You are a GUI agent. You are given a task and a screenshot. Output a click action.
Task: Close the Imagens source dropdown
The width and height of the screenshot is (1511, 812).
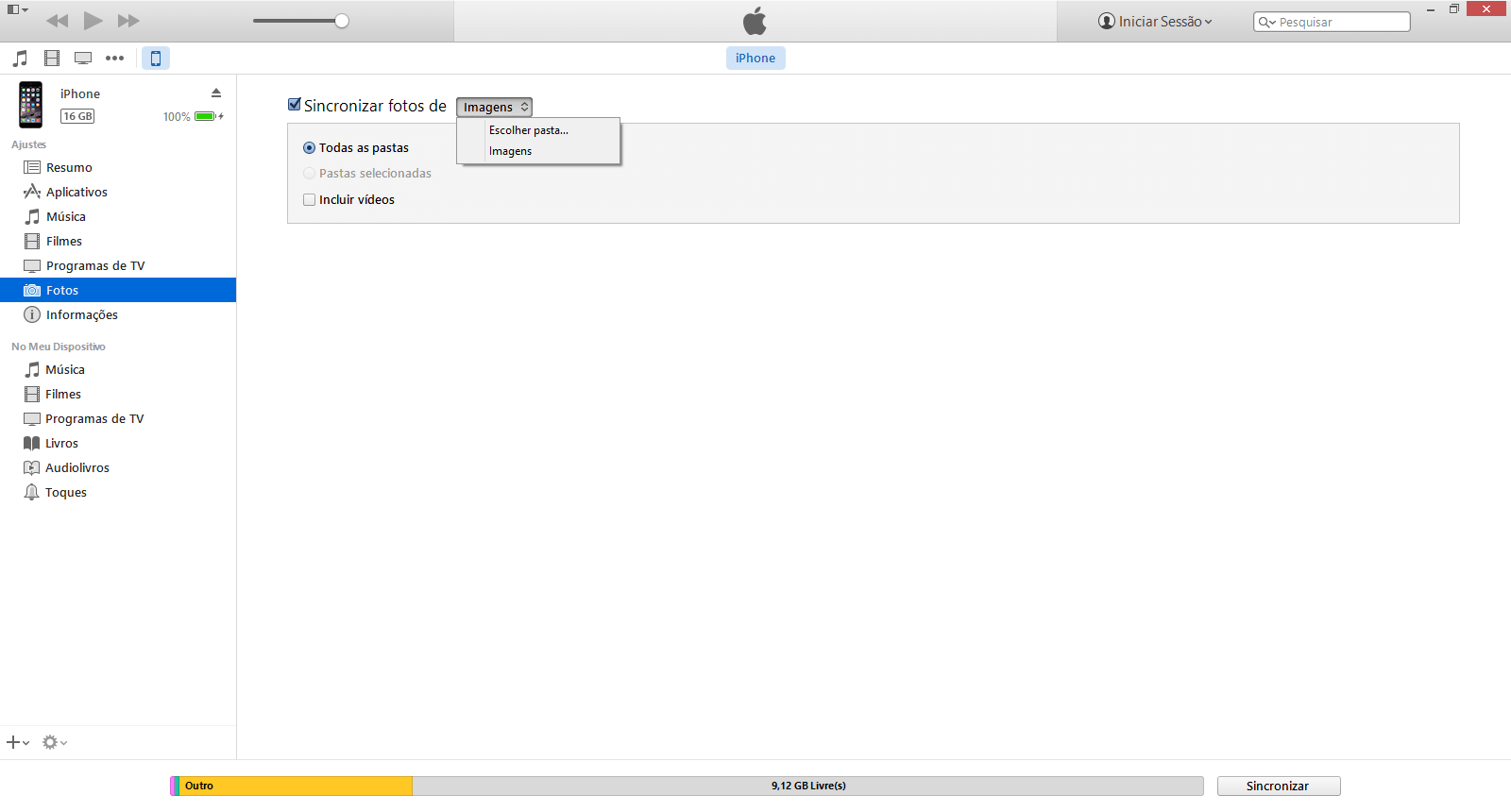(494, 107)
